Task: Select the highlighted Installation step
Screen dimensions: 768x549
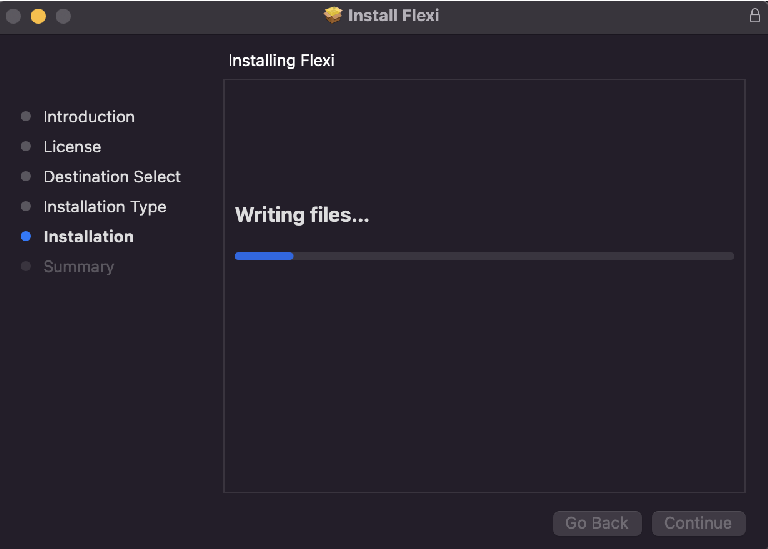Action: (88, 237)
